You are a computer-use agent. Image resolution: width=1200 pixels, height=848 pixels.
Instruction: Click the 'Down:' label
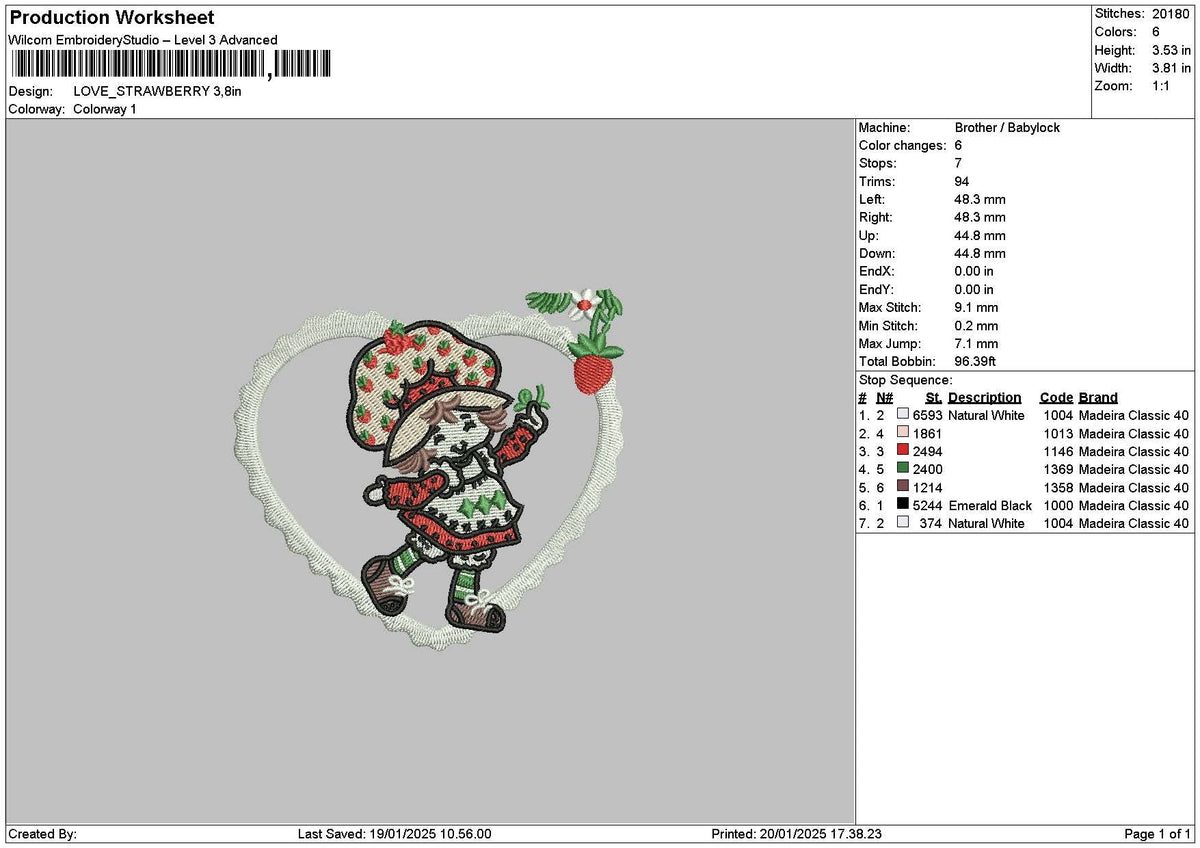click(878, 254)
